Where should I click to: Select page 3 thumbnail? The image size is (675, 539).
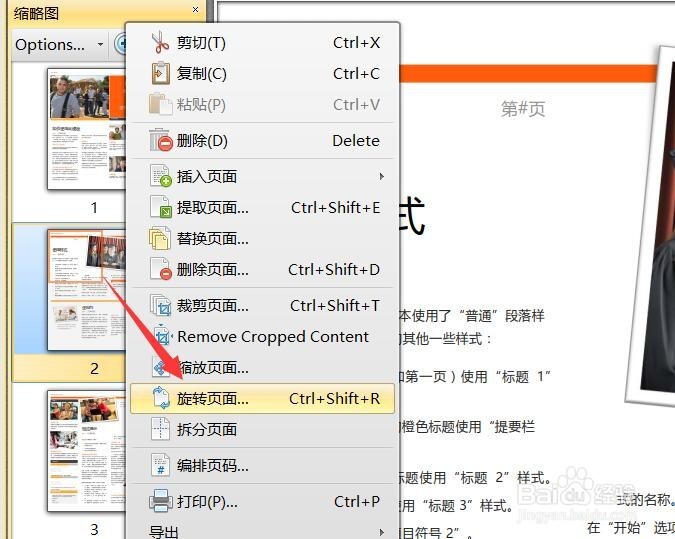click(86, 451)
